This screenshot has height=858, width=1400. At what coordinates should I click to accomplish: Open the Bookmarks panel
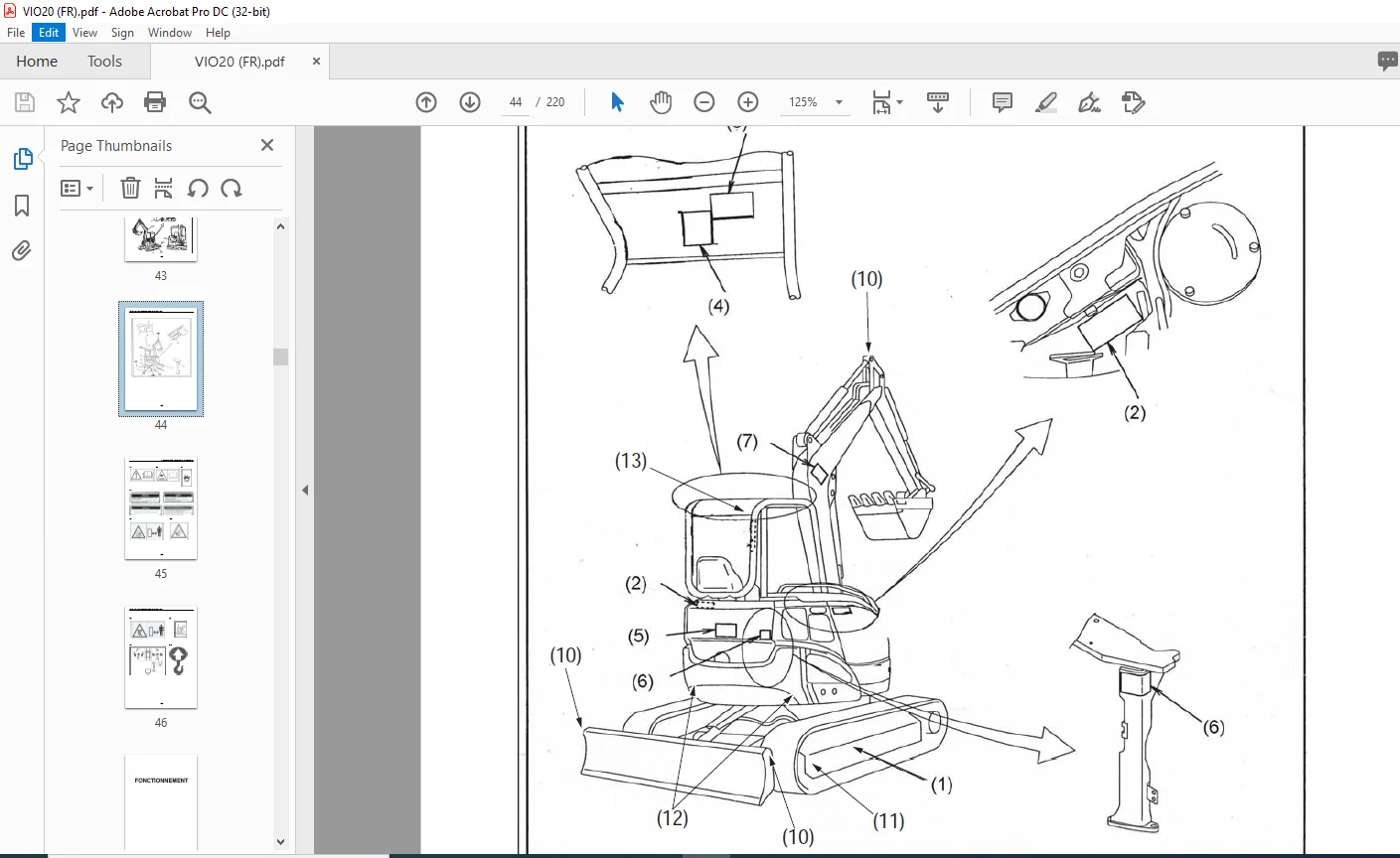coord(22,206)
